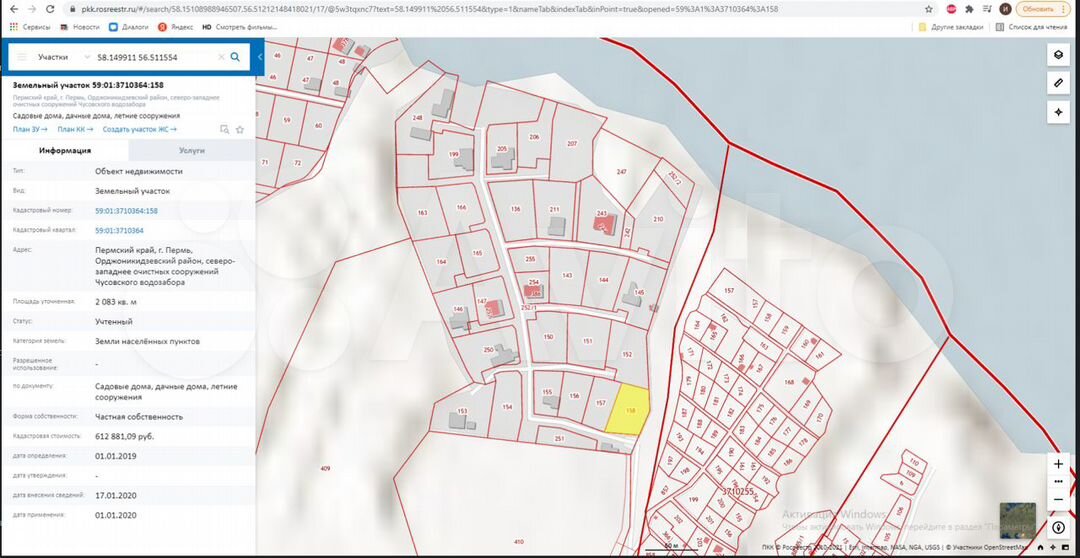The image size is (1080, 558).
Task: Clear the search field with X
Action: (x=221, y=57)
